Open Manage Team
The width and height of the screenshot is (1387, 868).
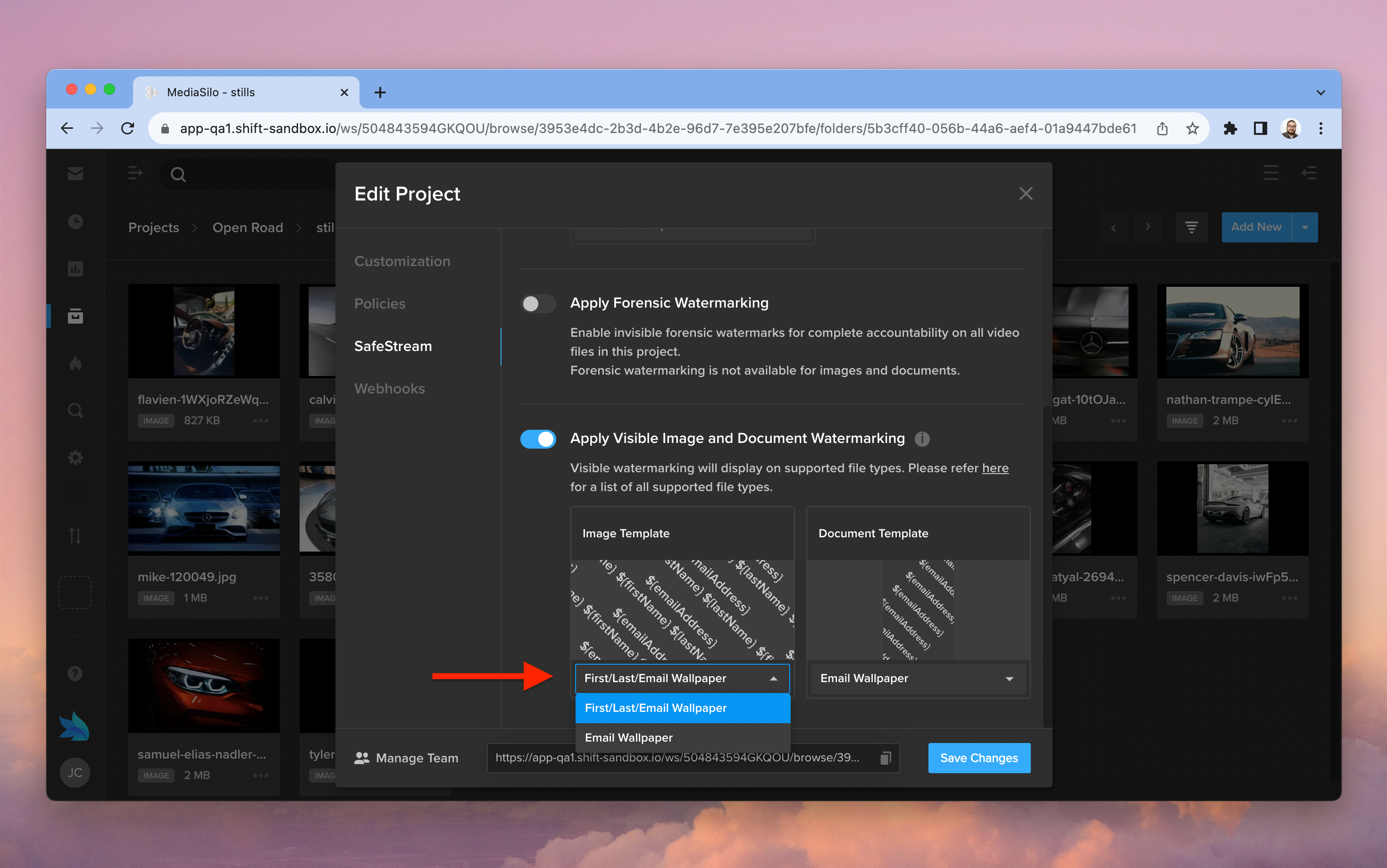pyautogui.click(x=407, y=759)
